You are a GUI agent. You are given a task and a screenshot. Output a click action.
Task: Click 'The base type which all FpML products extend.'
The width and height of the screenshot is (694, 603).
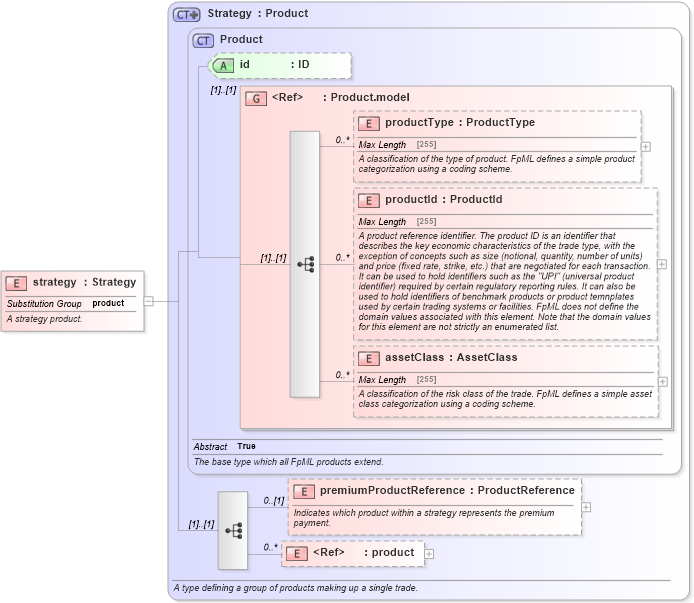pos(289,462)
